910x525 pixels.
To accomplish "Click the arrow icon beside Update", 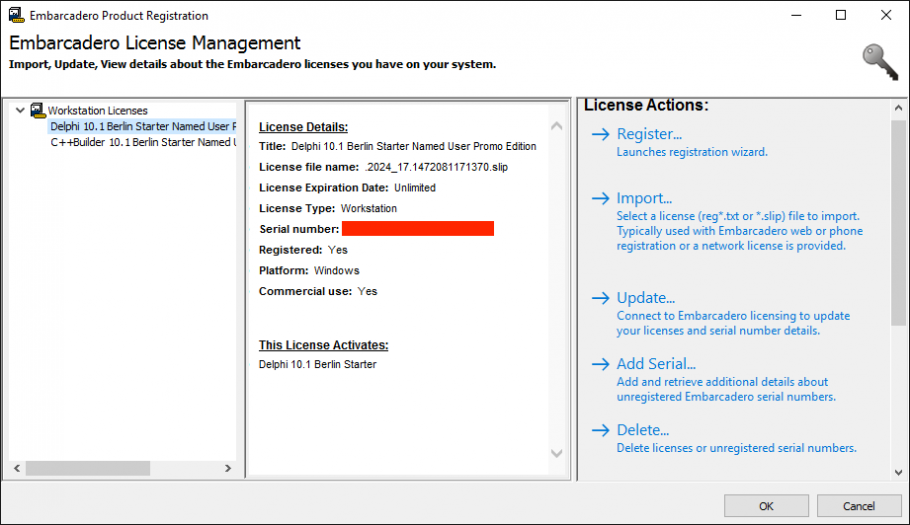I will (x=601, y=298).
